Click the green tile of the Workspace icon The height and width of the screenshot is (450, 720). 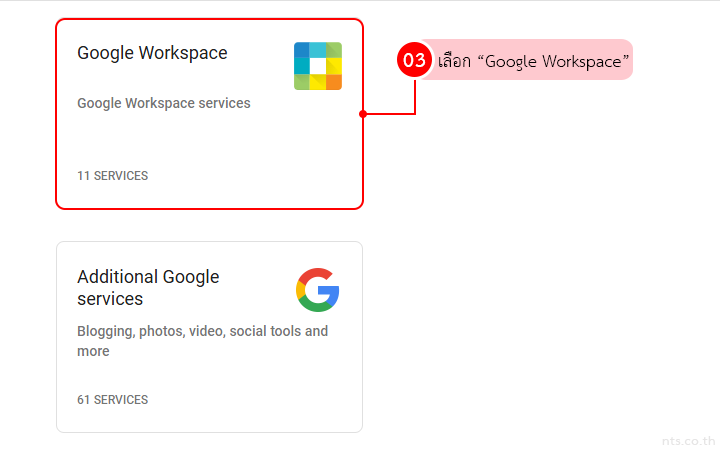pos(333,50)
